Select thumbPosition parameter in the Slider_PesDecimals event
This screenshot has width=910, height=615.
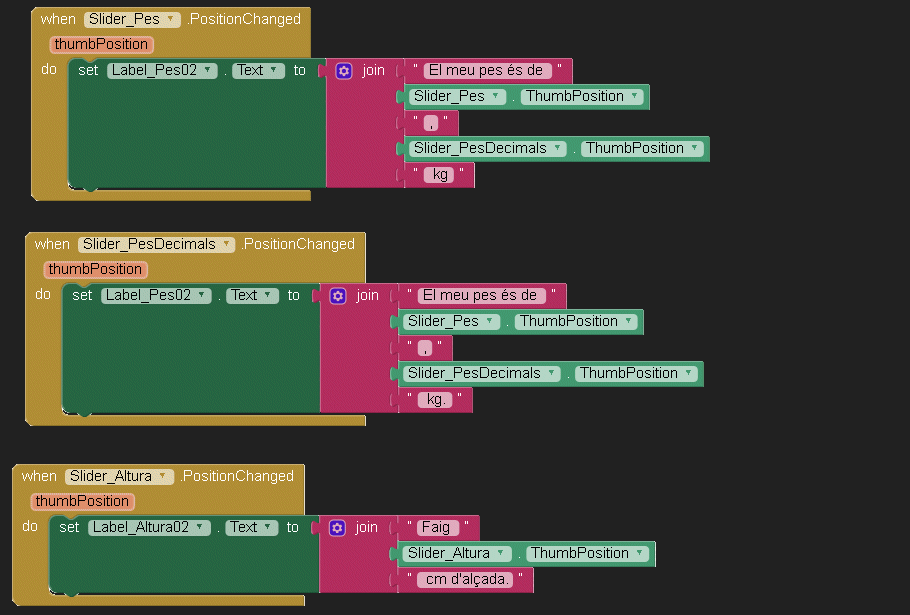96,269
